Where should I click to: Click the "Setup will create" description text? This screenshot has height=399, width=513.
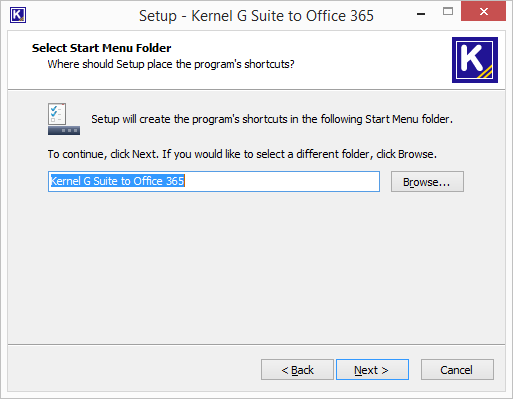click(x=272, y=119)
